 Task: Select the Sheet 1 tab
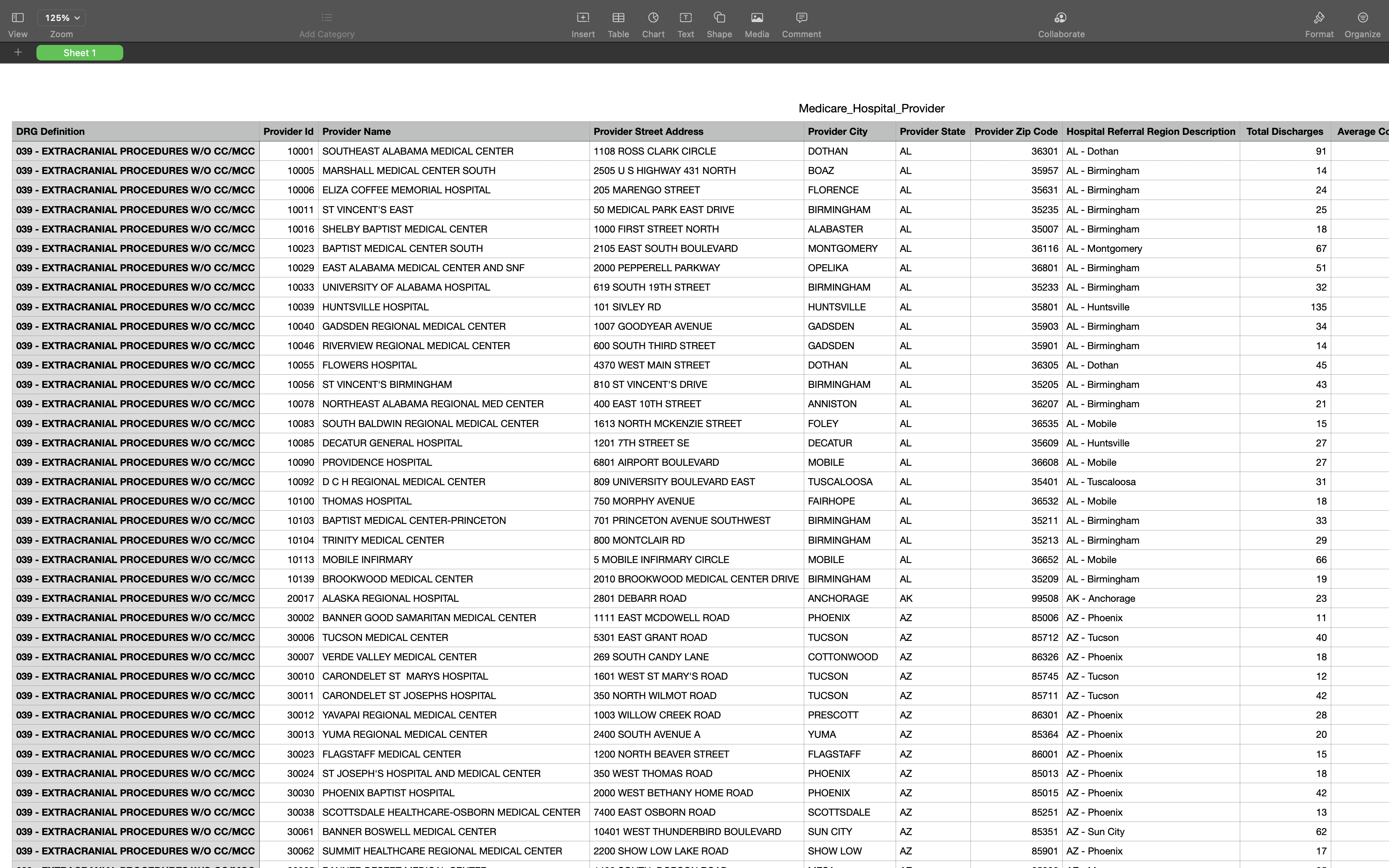click(x=80, y=53)
